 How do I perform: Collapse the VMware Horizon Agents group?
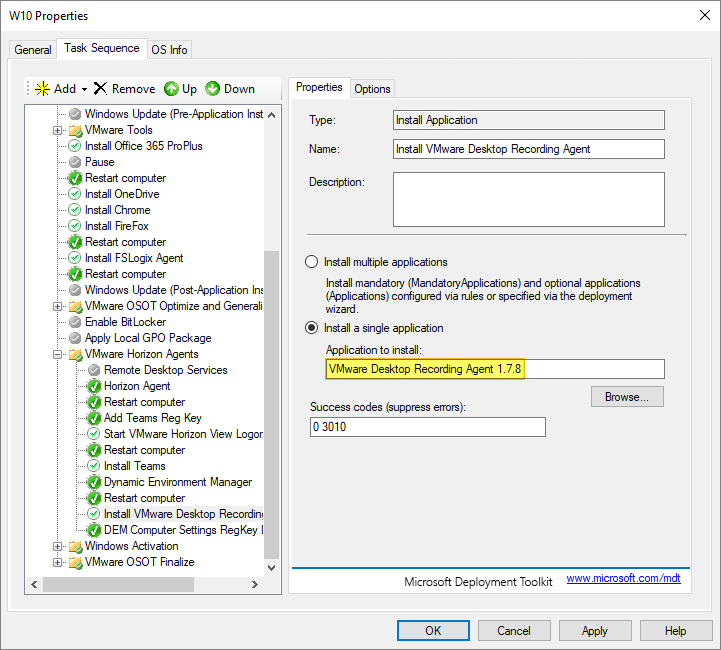(58, 354)
